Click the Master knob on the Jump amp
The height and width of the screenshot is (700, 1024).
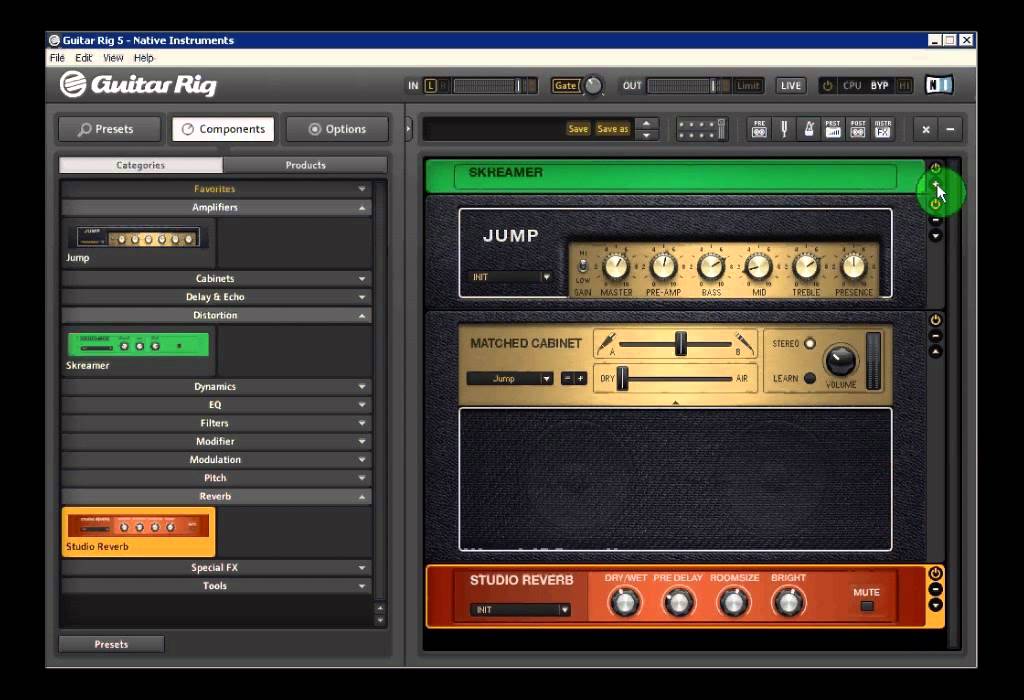[616, 267]
